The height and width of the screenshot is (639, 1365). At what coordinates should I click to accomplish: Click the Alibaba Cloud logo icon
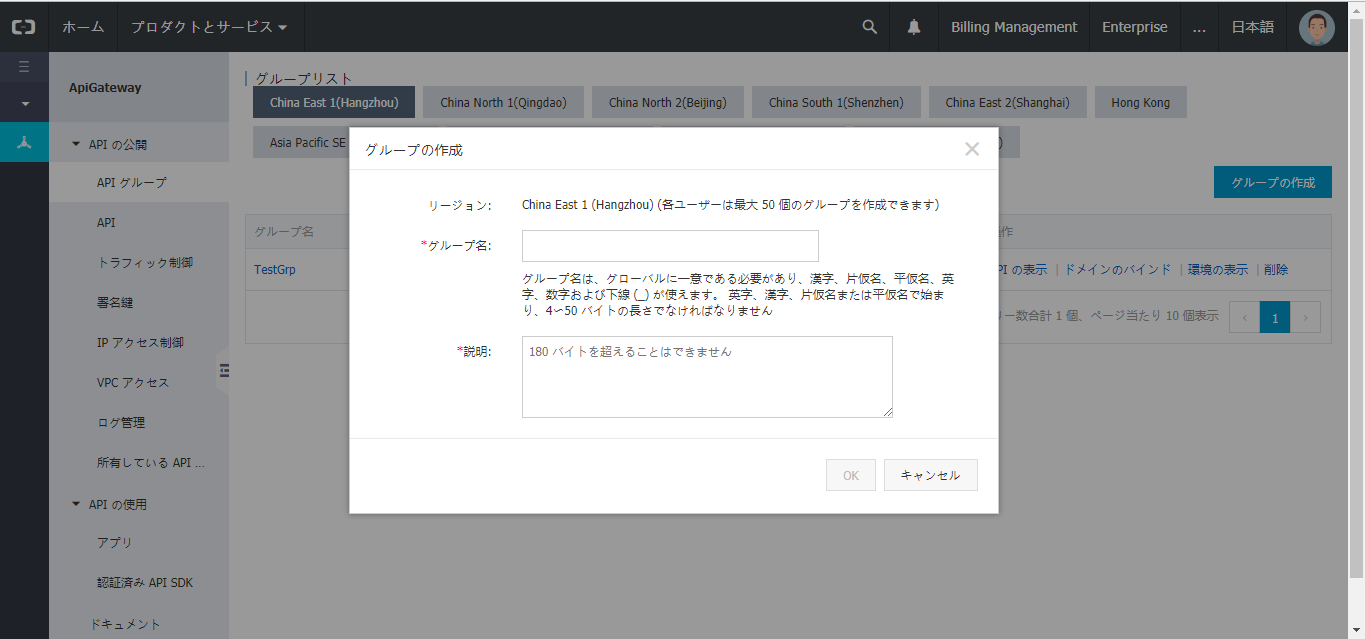click(24, 27)
